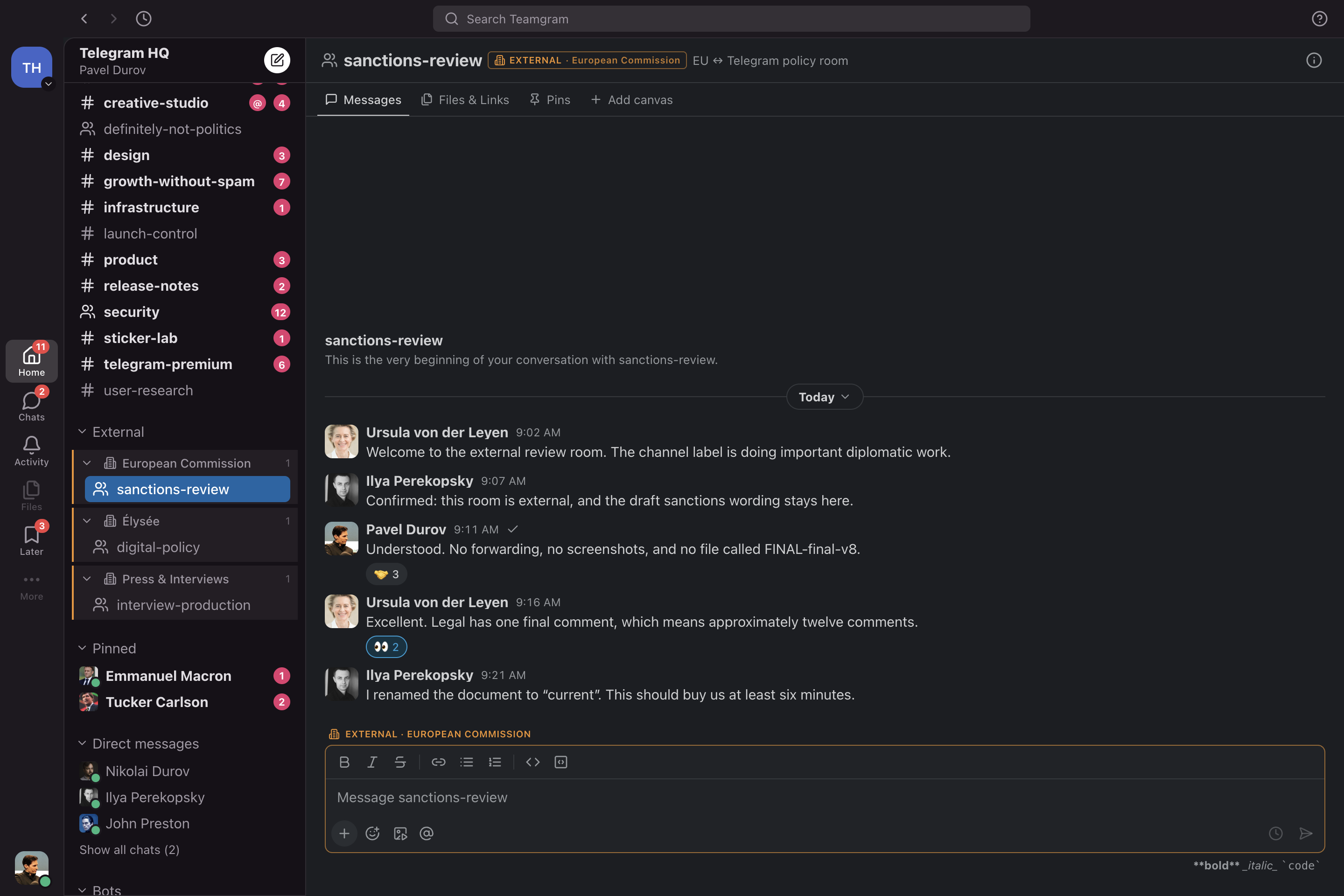Image resolution: width=1344 pixels, height=896 pixels.
Task: Switch to the Files & Links tab
Action: 465,100
